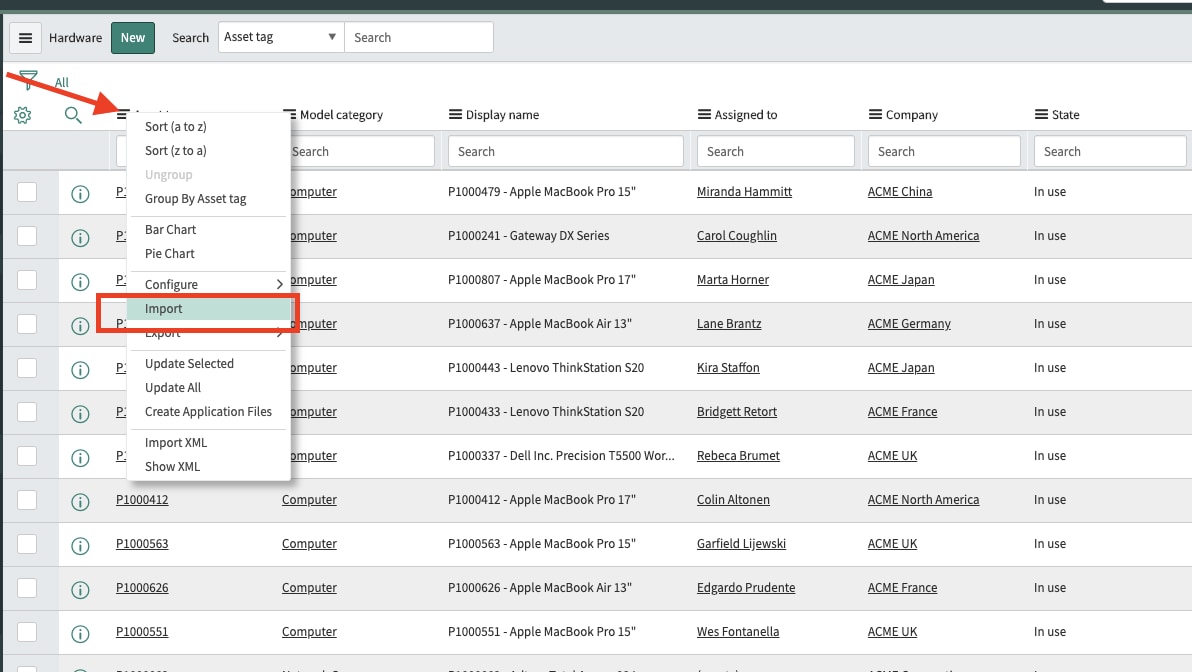
Task: Open ACME China company link
Action: (900, 192)
